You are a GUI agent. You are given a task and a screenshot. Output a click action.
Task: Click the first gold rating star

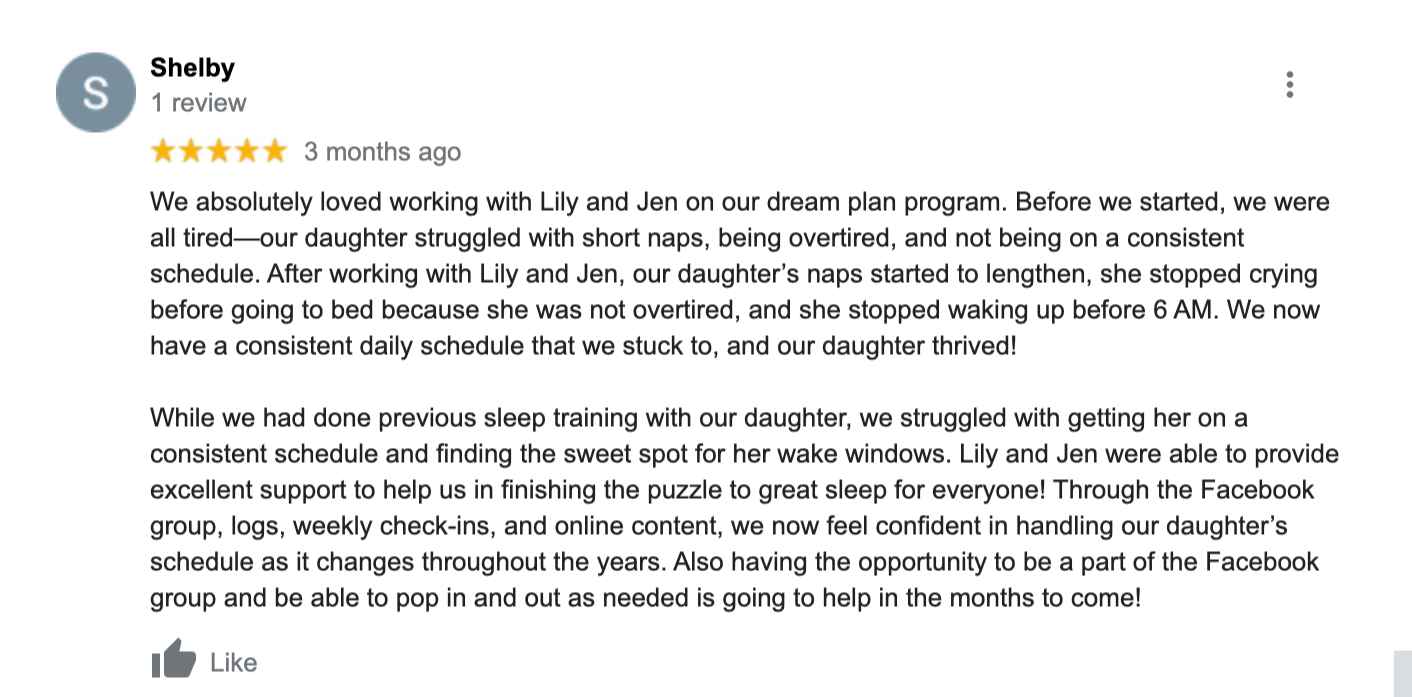pos(163,152)
